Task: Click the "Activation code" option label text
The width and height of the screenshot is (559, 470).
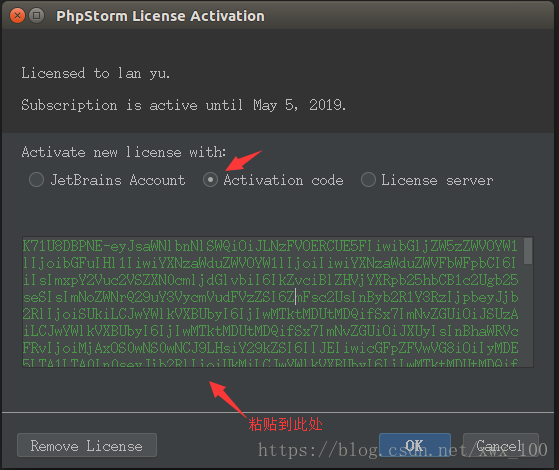Action: coord(283,180)
